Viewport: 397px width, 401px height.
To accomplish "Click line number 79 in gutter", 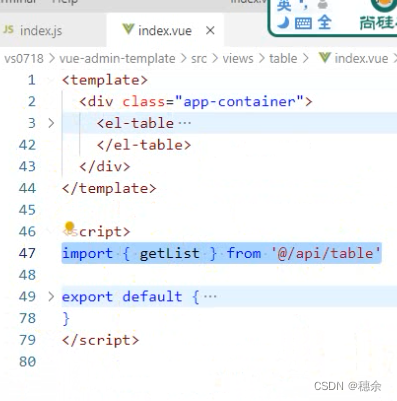I will pyautogui.click(x=27, y=340).
